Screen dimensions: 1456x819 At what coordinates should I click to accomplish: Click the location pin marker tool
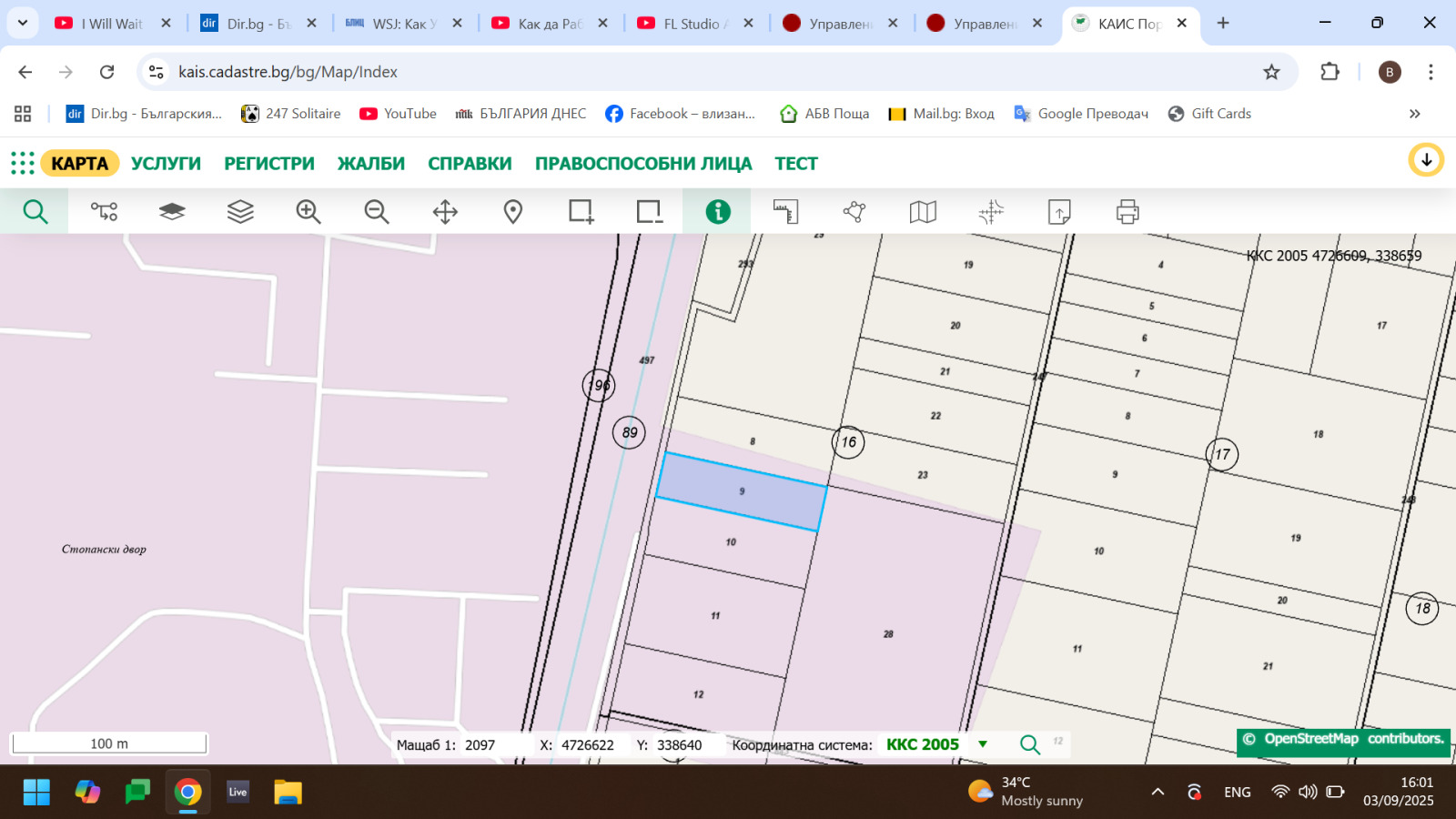click(x=513, y=212)
